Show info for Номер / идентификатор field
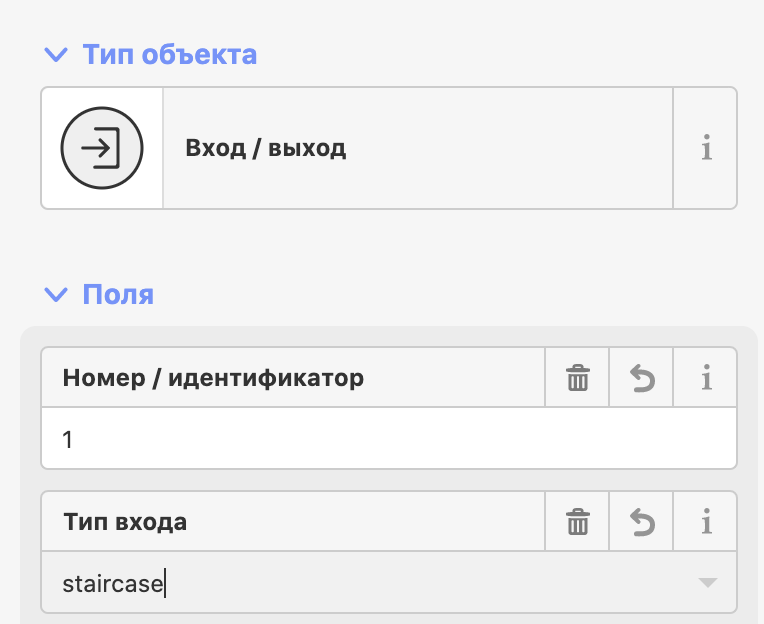 [706, 378]
